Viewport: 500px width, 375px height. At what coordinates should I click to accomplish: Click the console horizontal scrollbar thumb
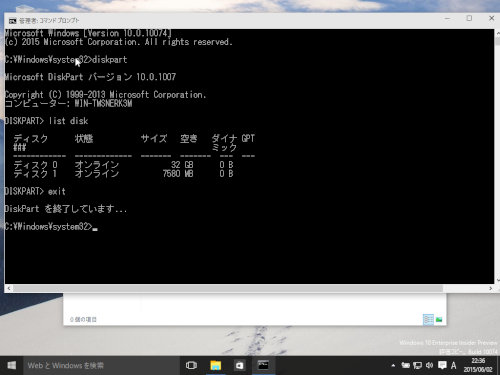coord(228,288)
